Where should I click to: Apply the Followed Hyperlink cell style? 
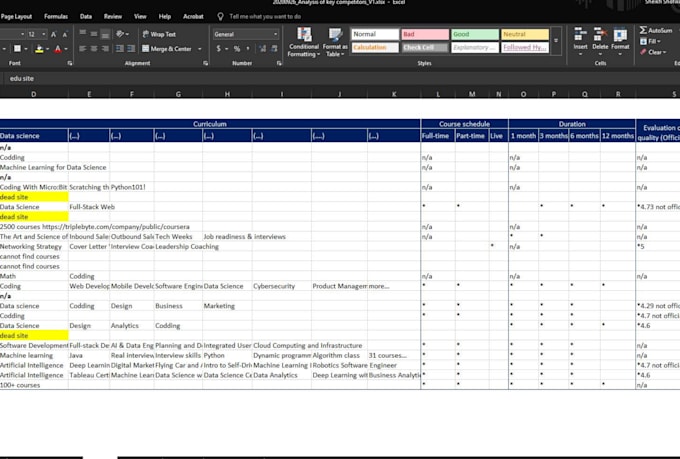pyautogui.click(x=525, y=47)
